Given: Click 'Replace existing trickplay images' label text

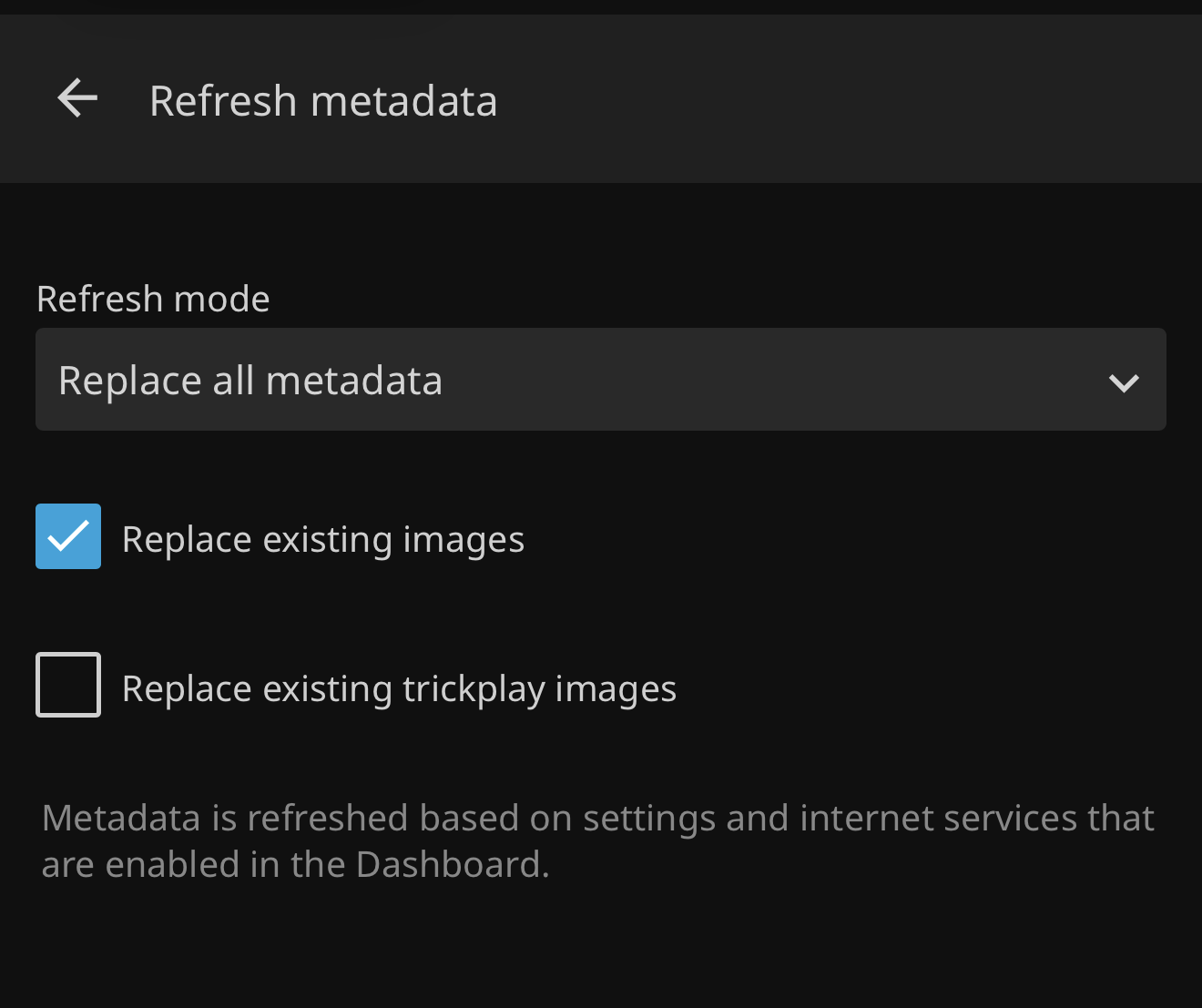Looking at the screenshot, I should point(399,689).
